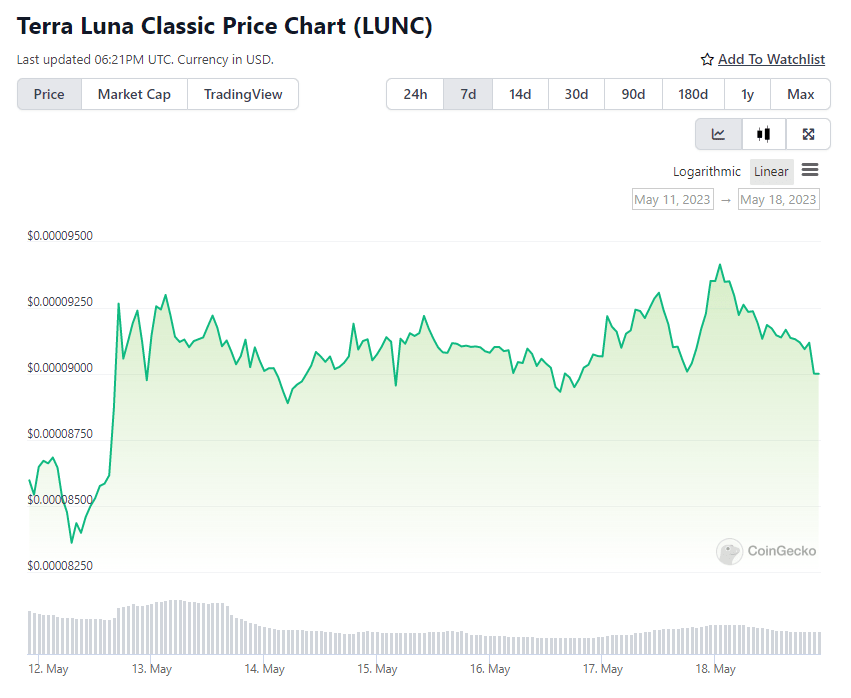Toggle Linear scale
The height and width of the screenshot is (698, 851).
tap(771, 172)
